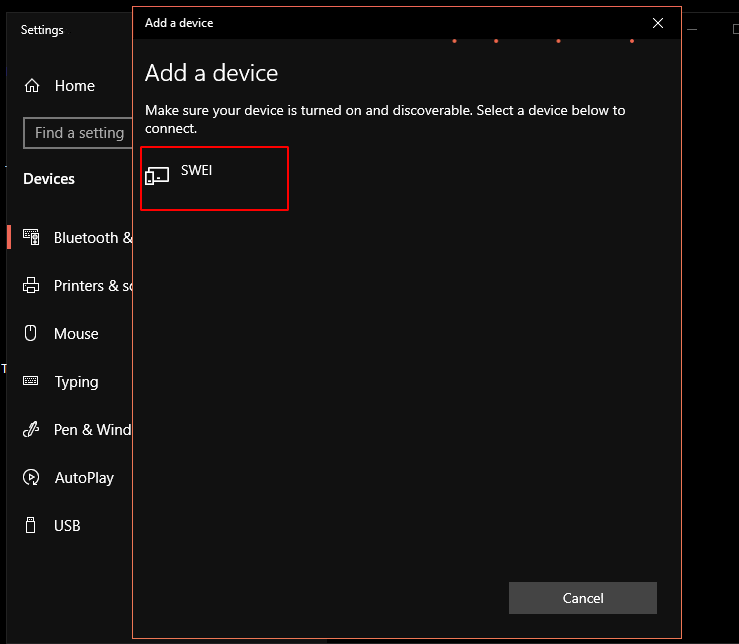Open Bluetooth & other devices section
Image resolution: width=739 pixels, height=644 pixels.
93,238
